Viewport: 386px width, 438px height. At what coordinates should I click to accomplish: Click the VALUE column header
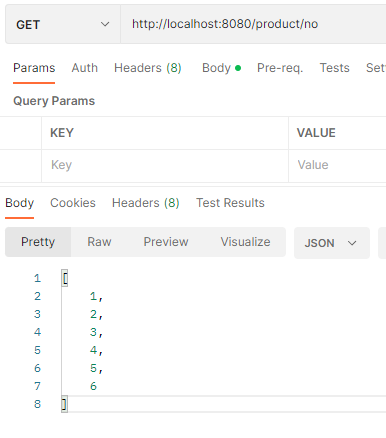point(316,133)
